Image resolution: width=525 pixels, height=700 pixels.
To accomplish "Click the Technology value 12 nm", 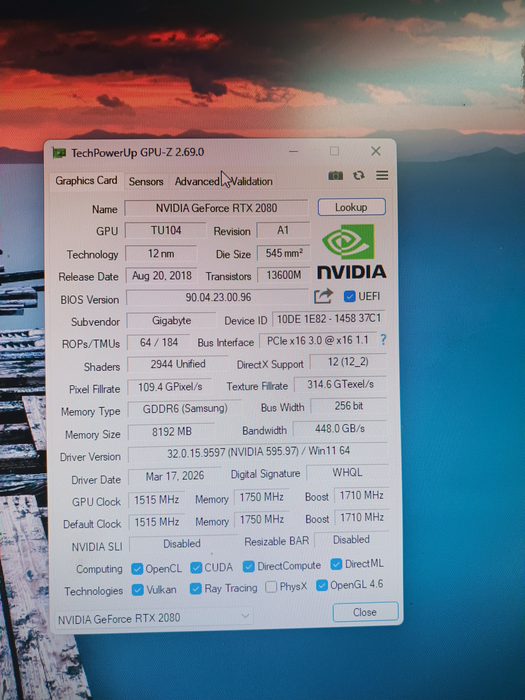I will click(161, 254).
